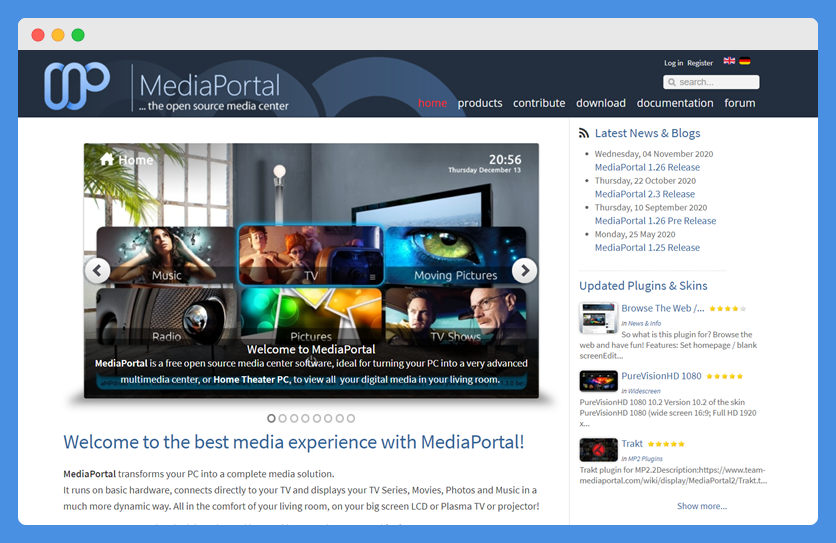Click the macOS green maximize button

click(78, 35)
